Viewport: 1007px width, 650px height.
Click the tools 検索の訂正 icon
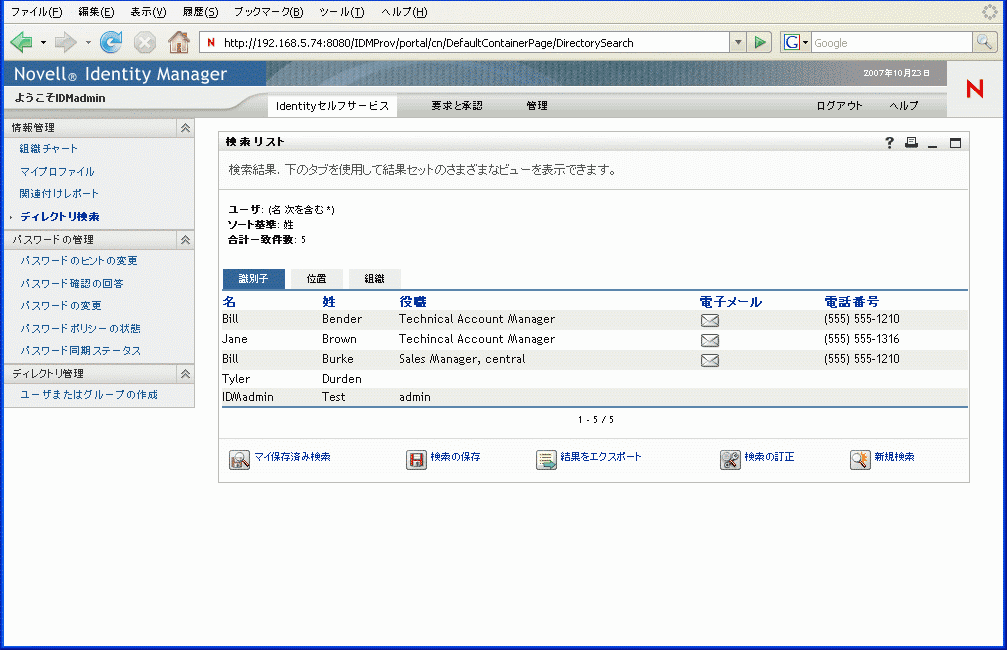(x=730, y=459)
